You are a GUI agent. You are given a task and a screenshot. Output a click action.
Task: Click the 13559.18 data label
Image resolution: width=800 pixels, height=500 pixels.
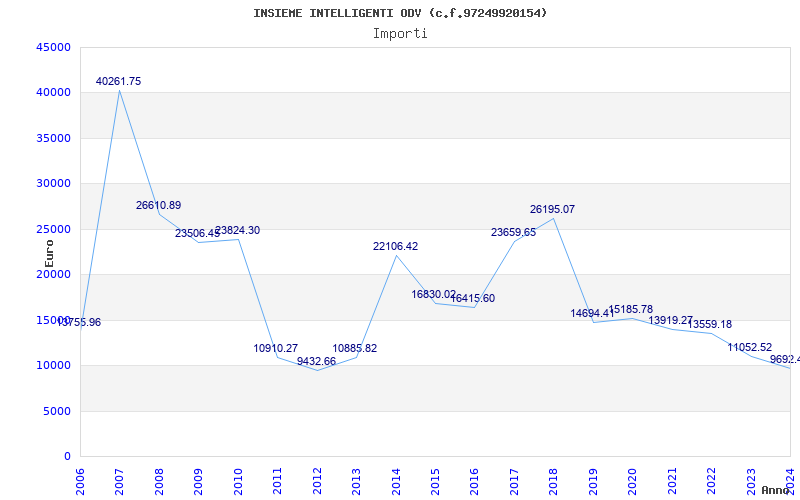click(710, 324)
